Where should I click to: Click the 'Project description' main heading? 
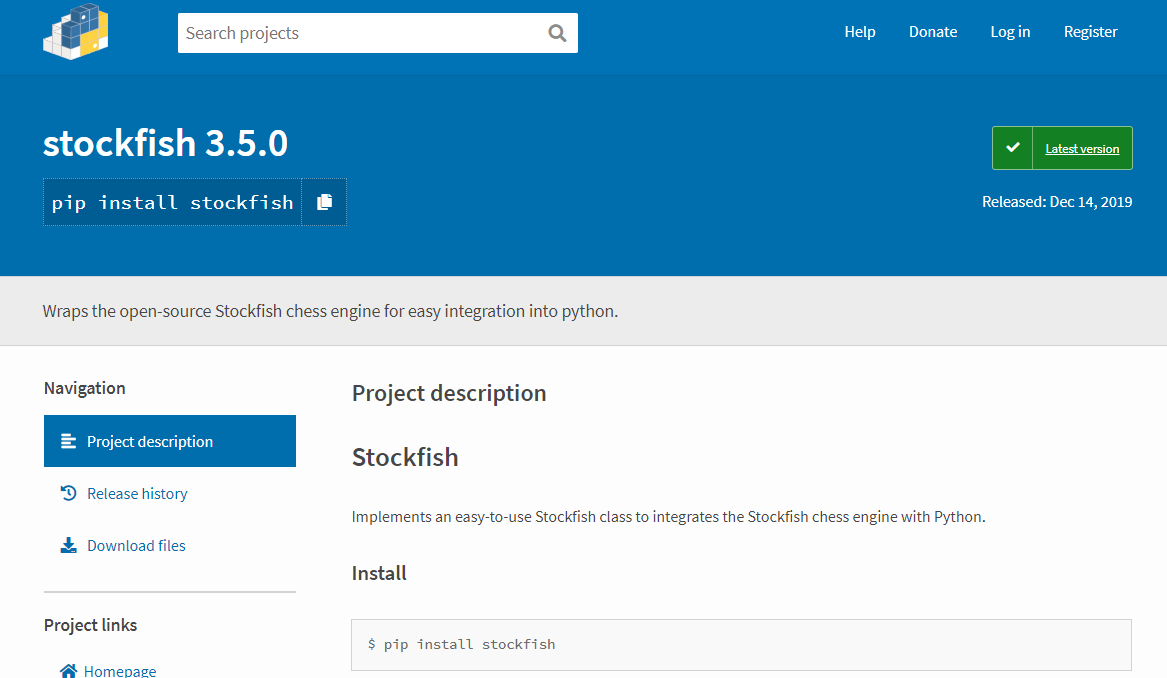pyautogui.click(x=449, y=393)
